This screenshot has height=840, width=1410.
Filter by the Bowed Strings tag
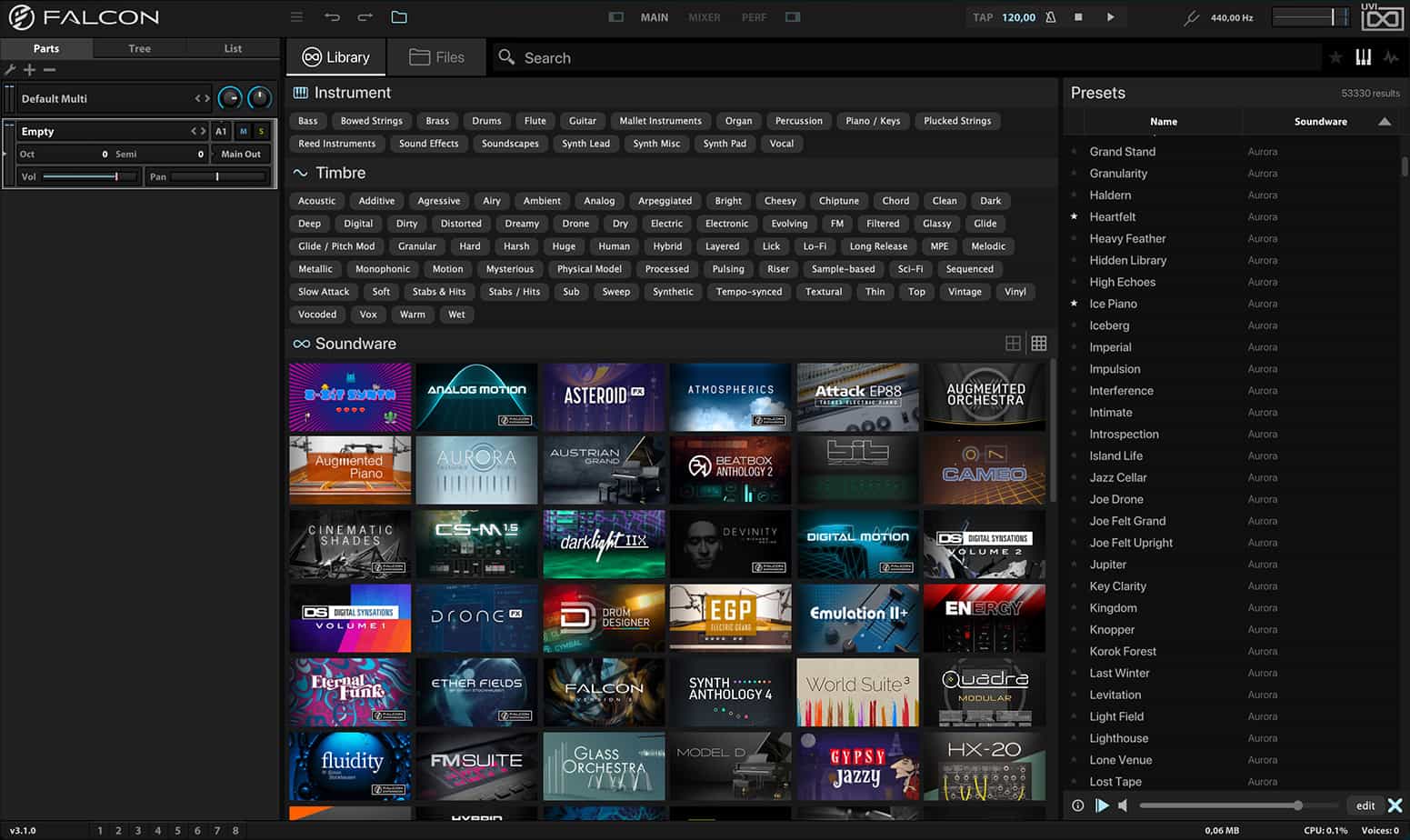click(x=371, y=121)
